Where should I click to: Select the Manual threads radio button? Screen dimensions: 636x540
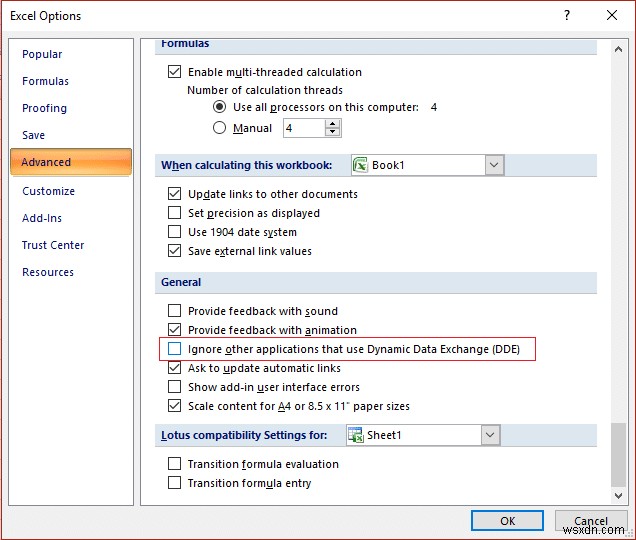click(220, 128)
